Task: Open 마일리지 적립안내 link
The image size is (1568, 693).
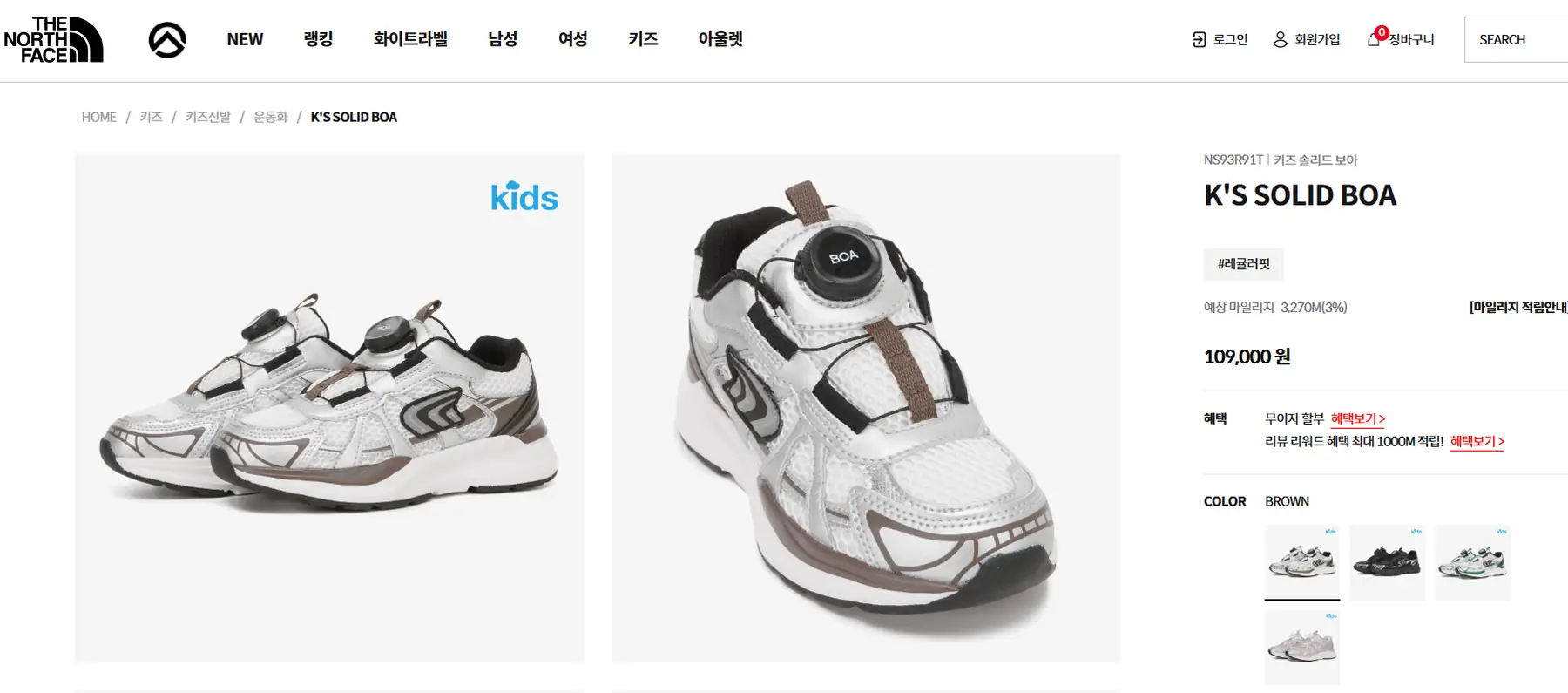Action: 1518,307
